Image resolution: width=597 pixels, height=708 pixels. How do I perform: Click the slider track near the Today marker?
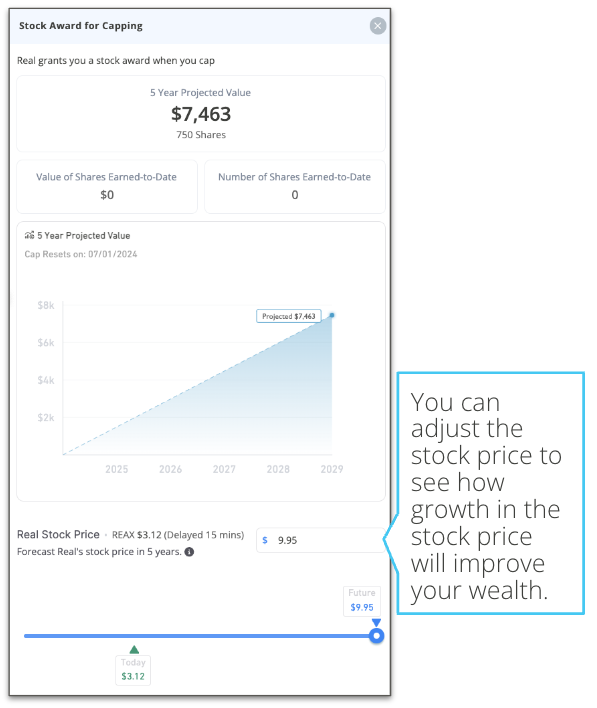tap(134, 636)
